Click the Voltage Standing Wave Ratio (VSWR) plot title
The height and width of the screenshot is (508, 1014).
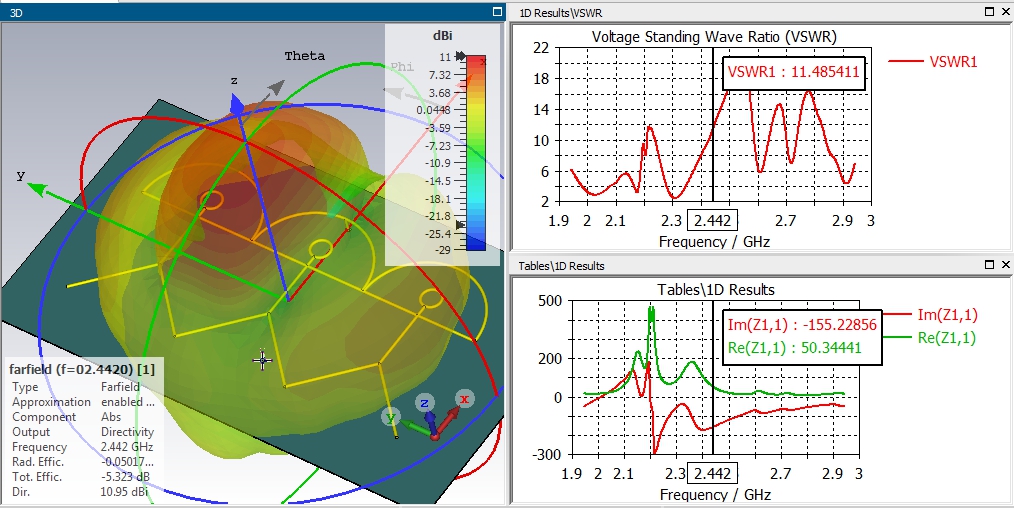(714, 37)
